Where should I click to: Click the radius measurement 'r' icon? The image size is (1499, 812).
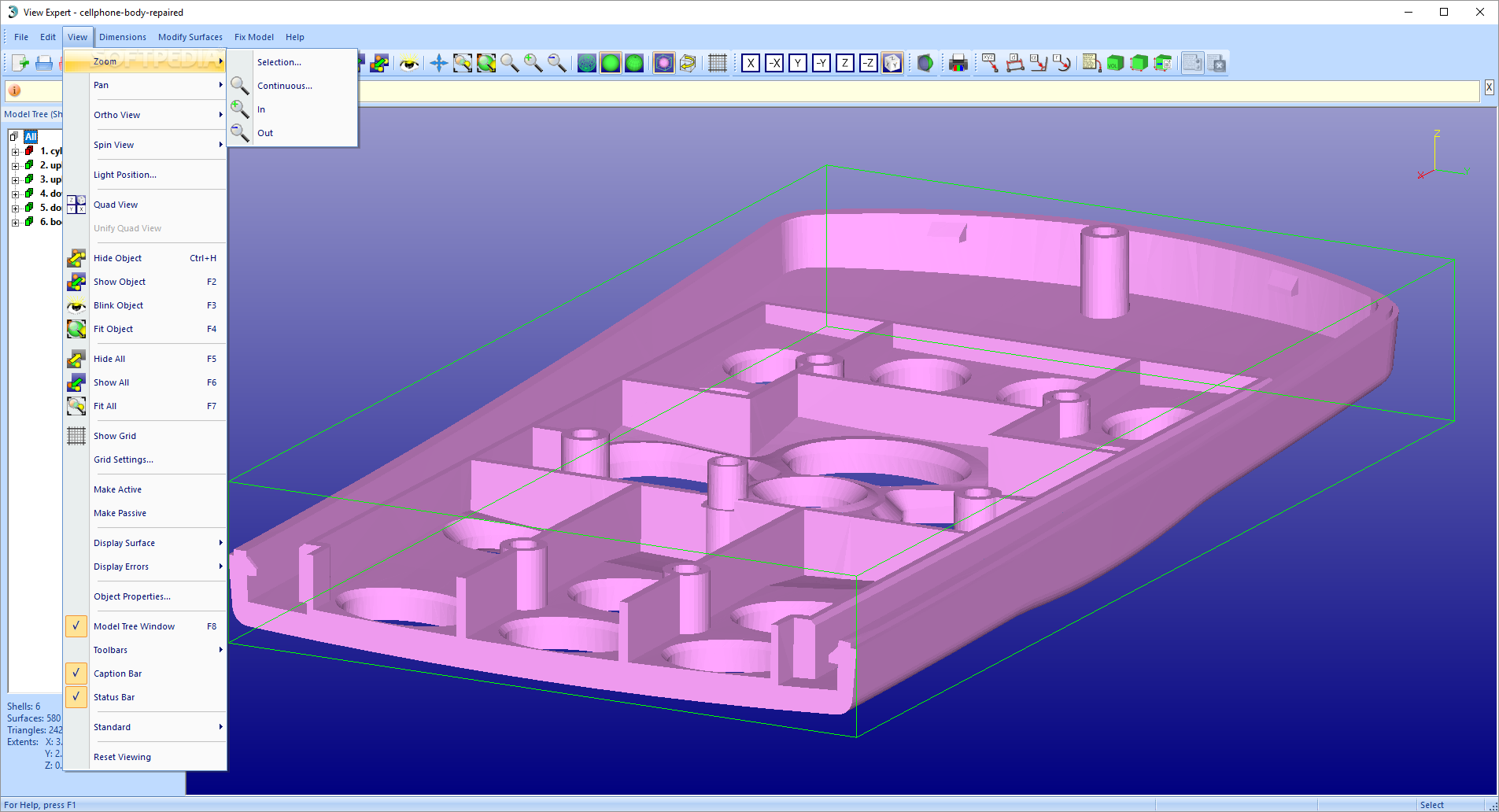1062,63
